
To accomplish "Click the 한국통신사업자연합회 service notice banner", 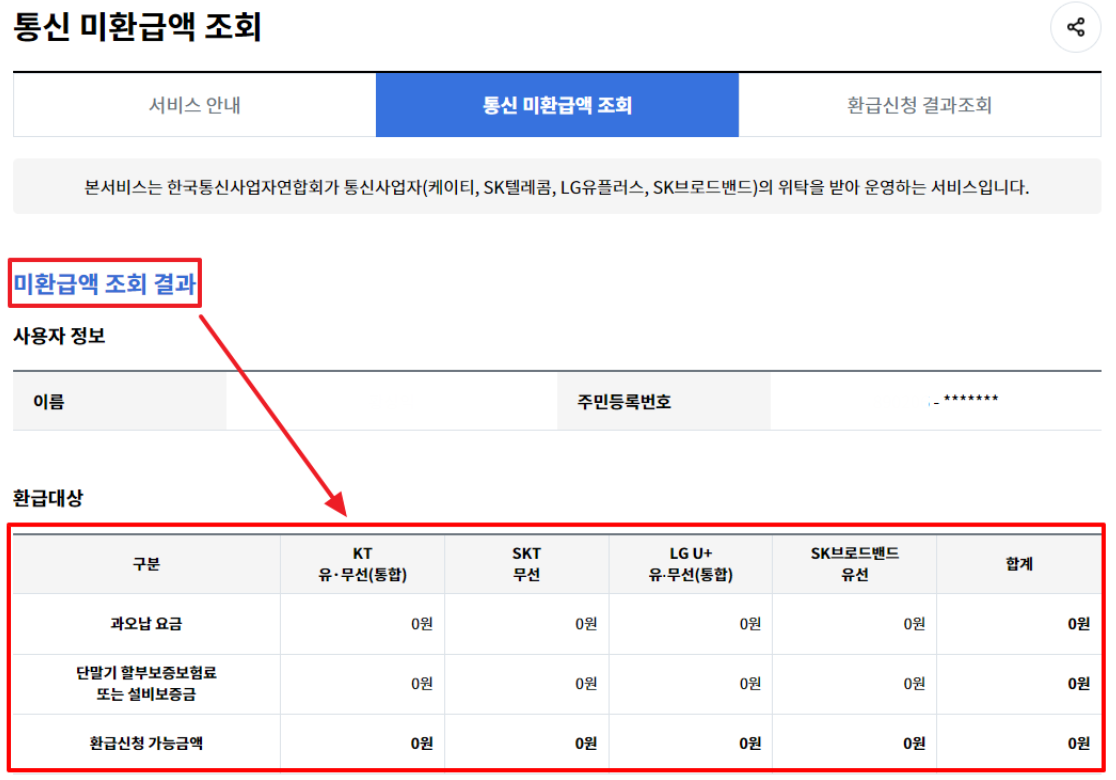I will point(556,186).
